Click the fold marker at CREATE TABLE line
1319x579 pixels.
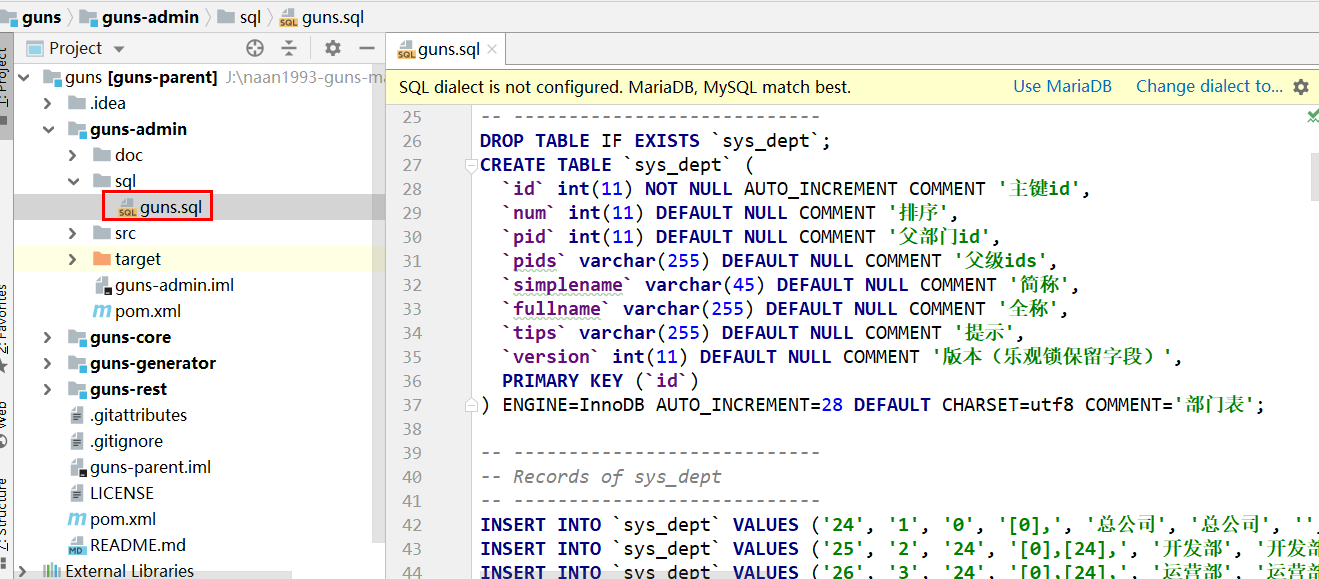coord(470,165)
